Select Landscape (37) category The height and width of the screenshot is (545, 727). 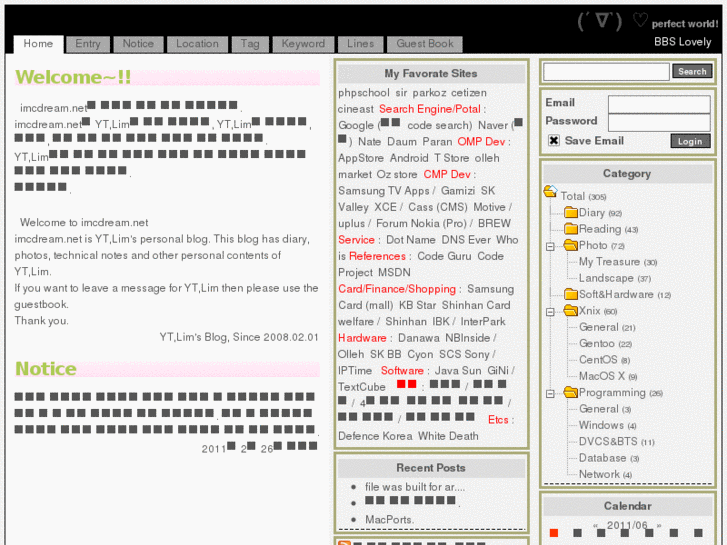coord(615,278)
